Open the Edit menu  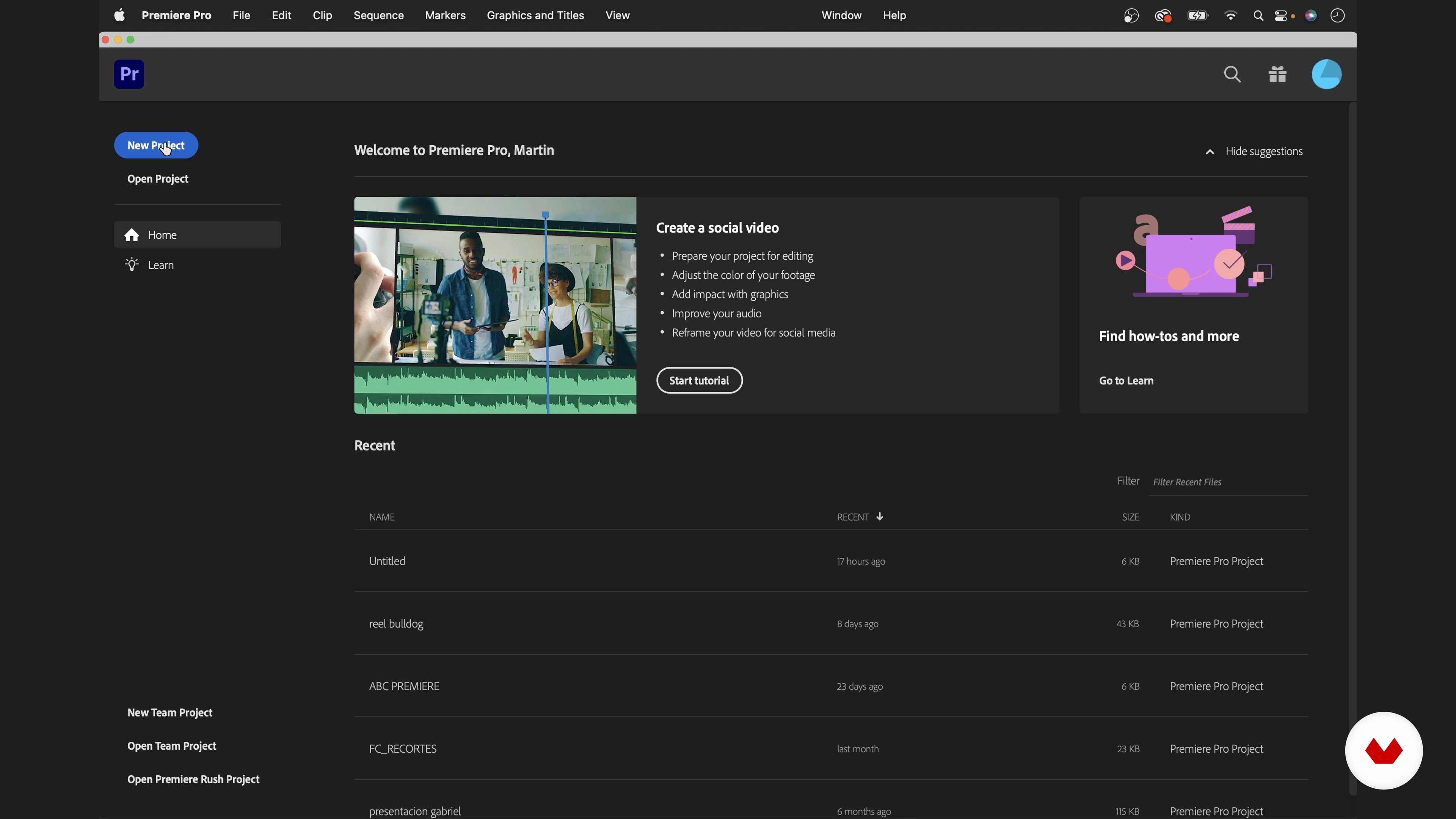pyautogui.click(x=281, y=15)
